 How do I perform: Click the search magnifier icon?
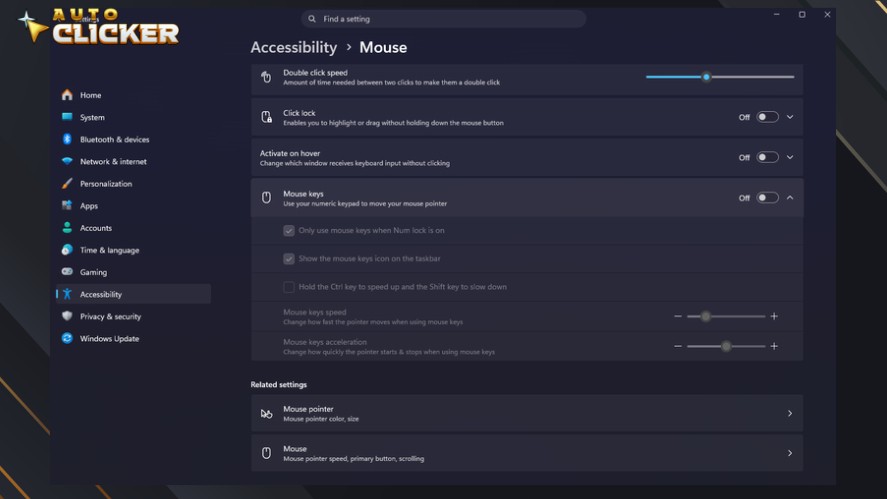point(312,19)
